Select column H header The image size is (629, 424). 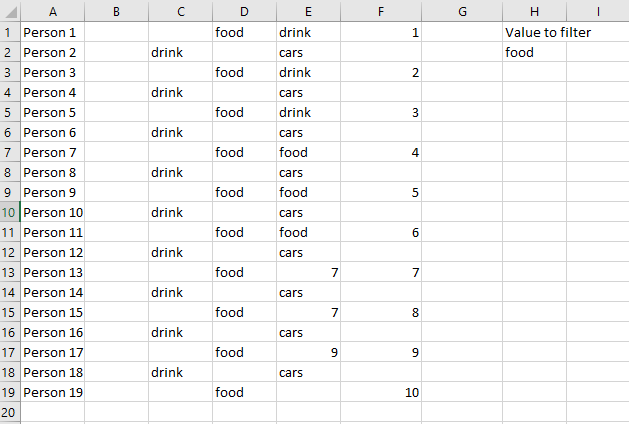tap(534, 11)
